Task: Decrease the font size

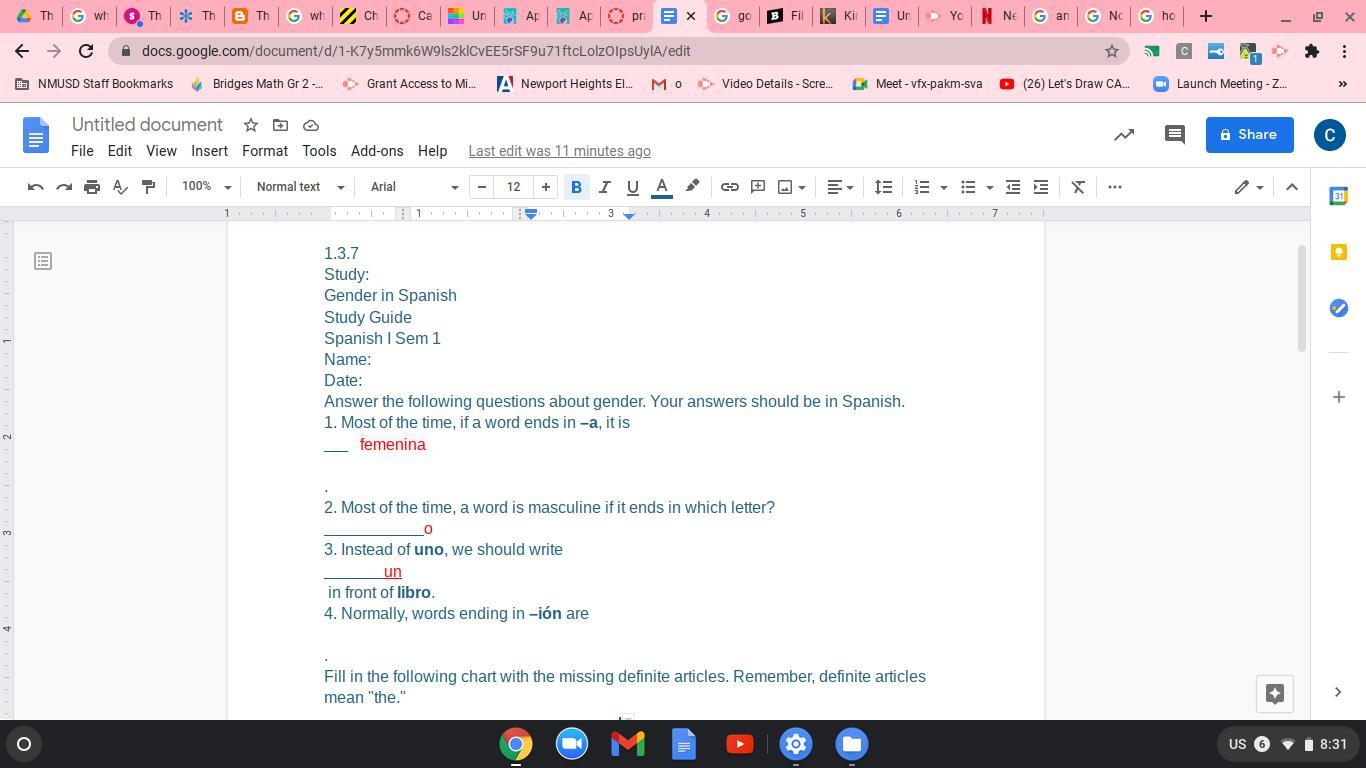Action: 482,187
